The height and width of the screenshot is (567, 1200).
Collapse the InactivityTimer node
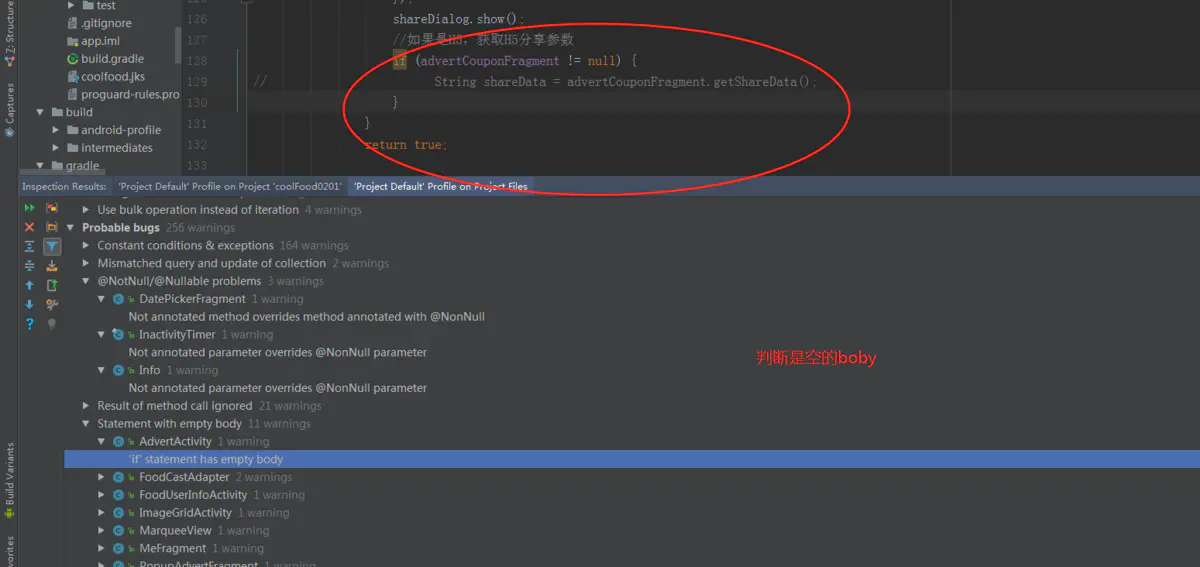(x=102, y=335)
